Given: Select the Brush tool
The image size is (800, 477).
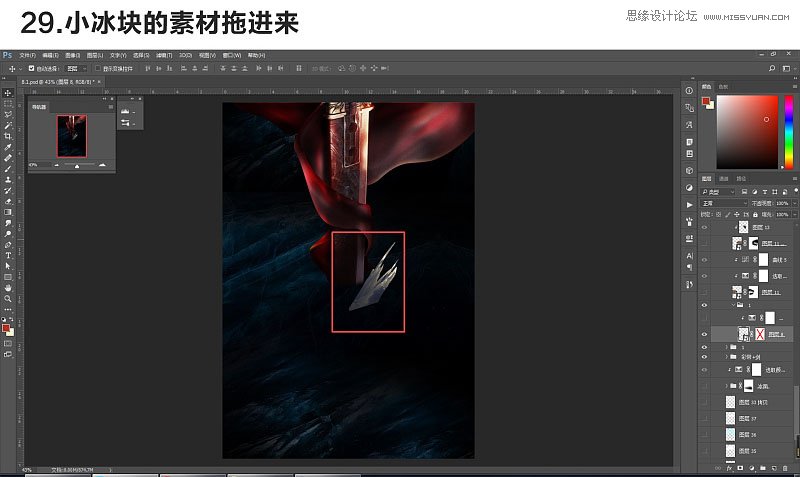Looking at the screenshot, I should click(8, 169).
